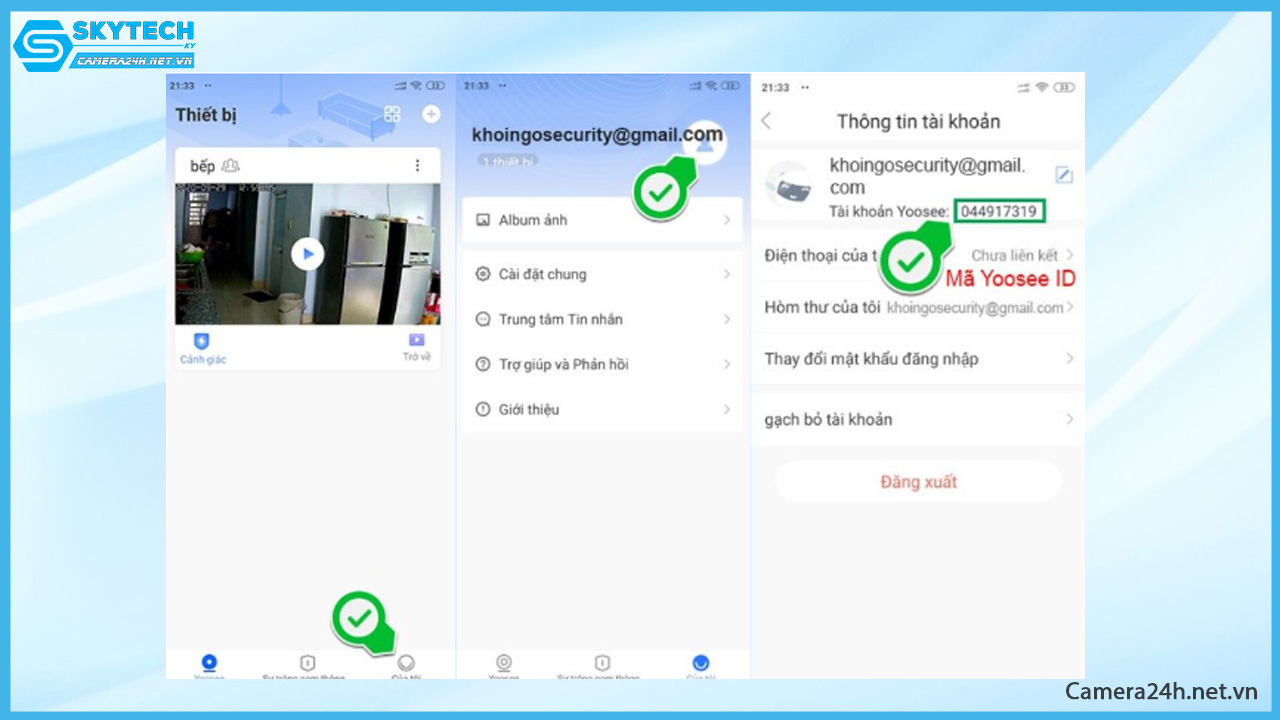Switch device list grid view icon
The width and height of the screenshot is (1280, 720).
coord(392,114)
